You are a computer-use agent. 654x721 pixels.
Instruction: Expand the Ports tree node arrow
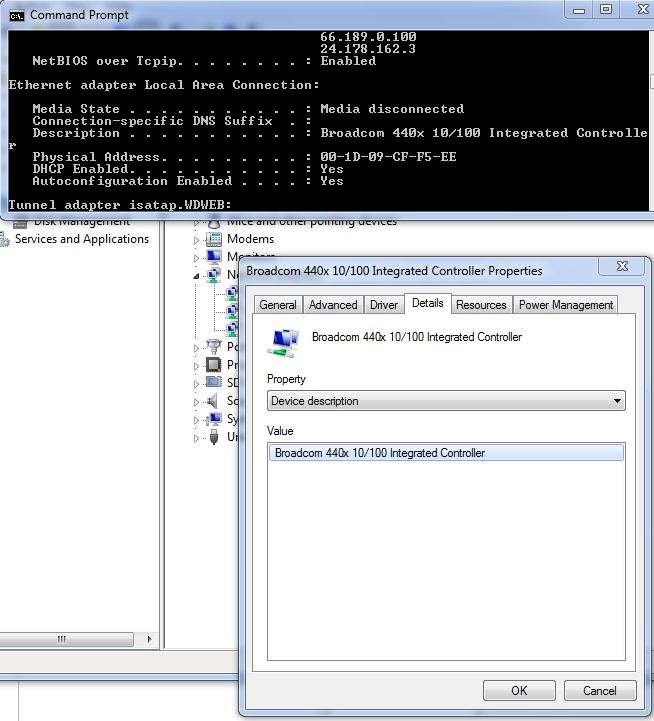(x=196, y=348)
